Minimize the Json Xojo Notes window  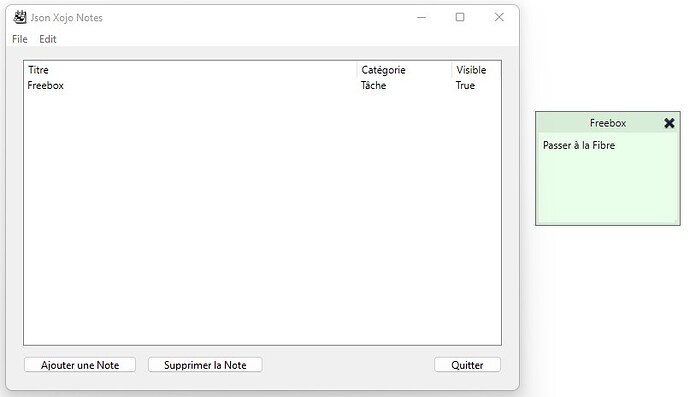pos(422,17)
